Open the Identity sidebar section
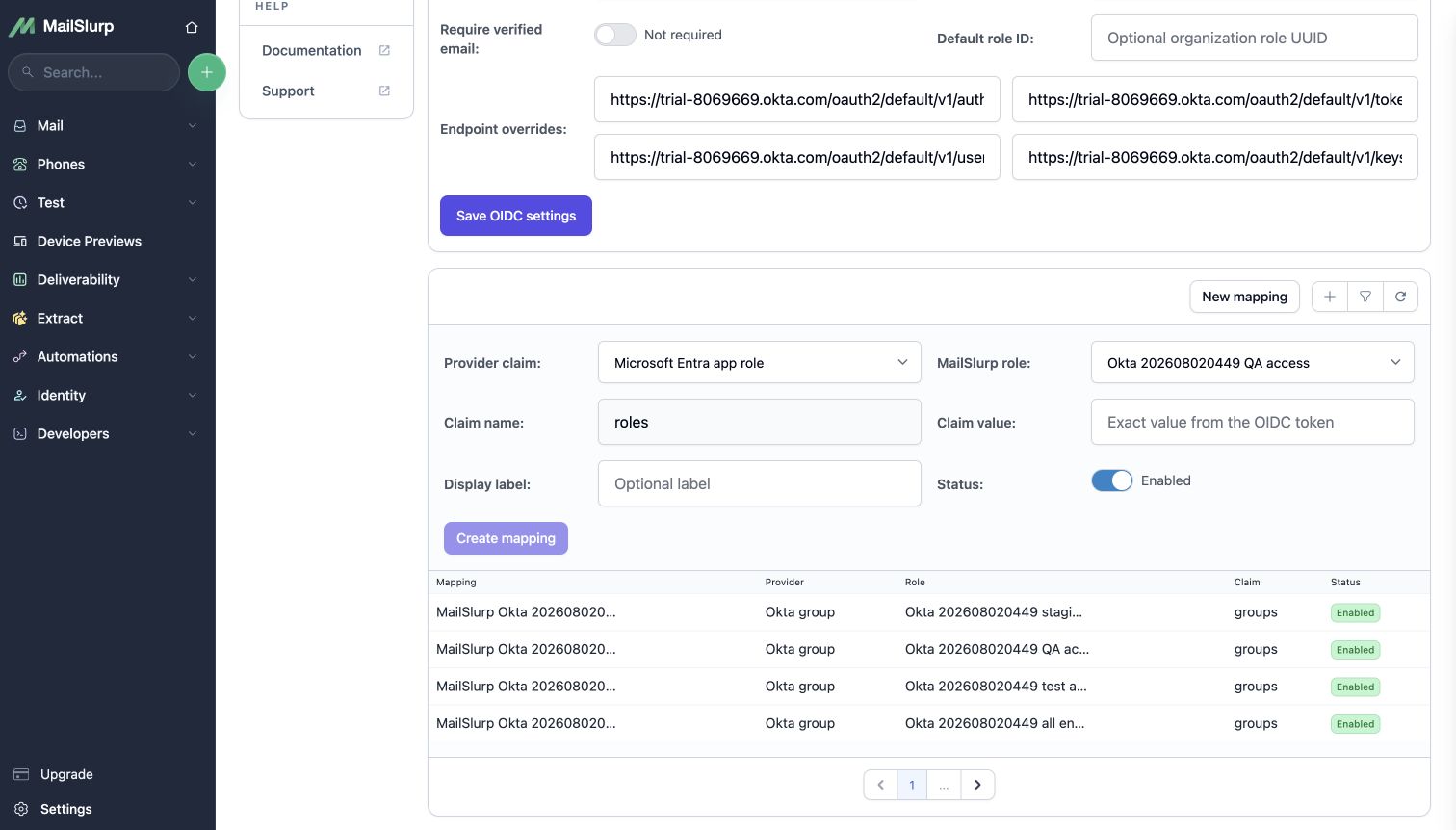1456x830 pixels. [106, 395]
